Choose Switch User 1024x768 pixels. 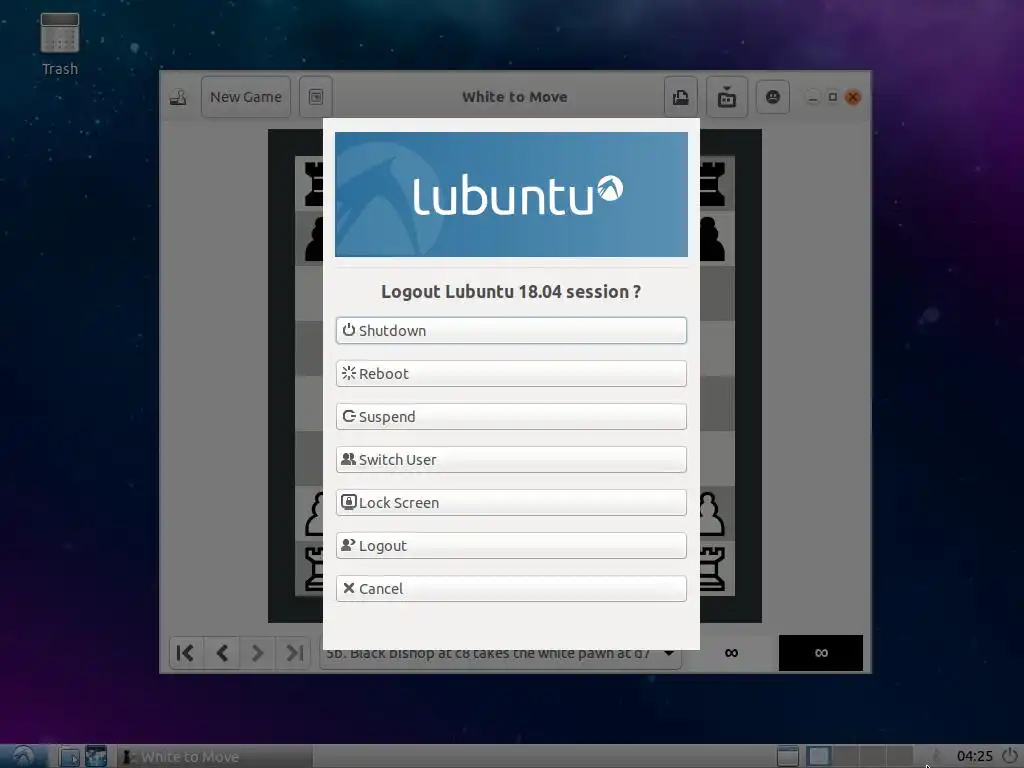click(511, 460)
